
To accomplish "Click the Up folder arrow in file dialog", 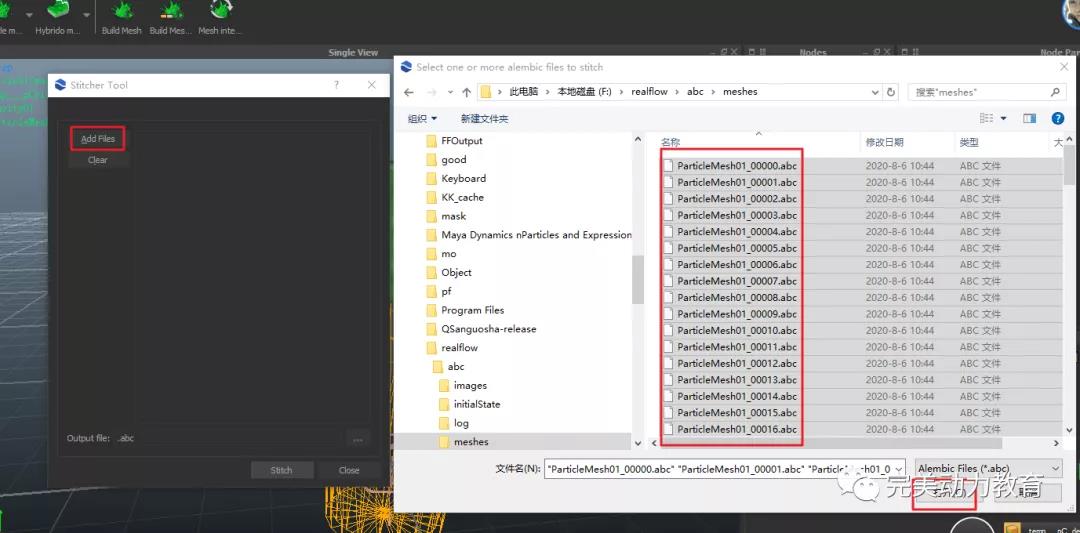I will coord(464,92).
